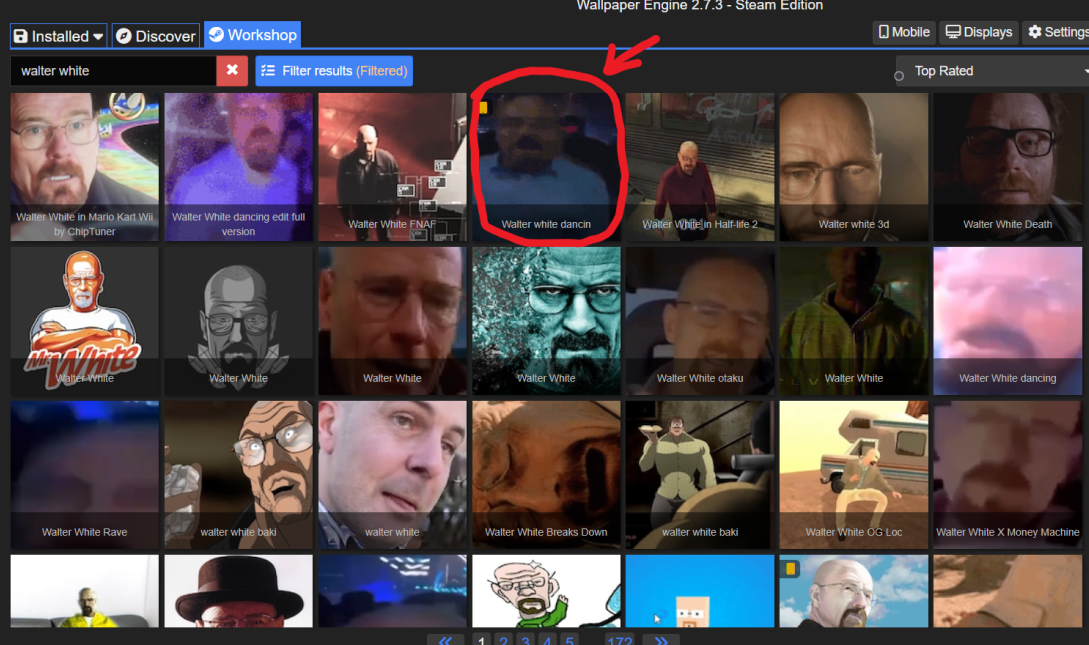Select lowercase 'walter white' close-up face wallpaper

[x=392, y=475]
